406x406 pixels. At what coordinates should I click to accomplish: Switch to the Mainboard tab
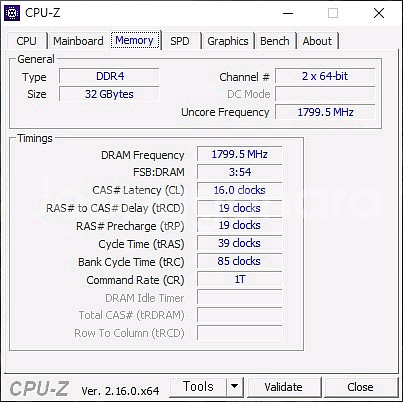point(78,41)
